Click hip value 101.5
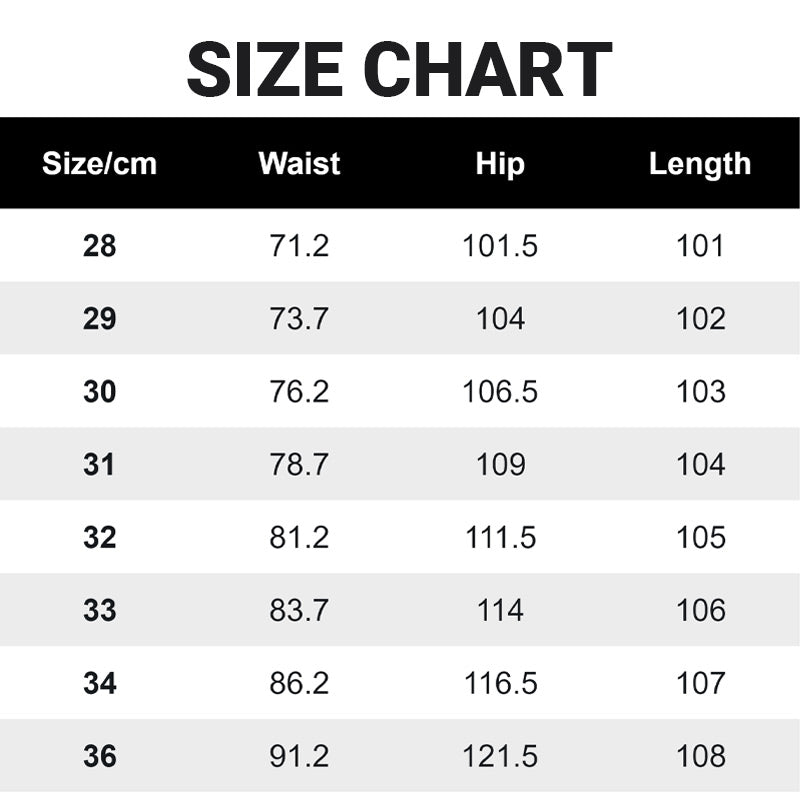Screen dimensions: 800x800 (x=500, y=245)
